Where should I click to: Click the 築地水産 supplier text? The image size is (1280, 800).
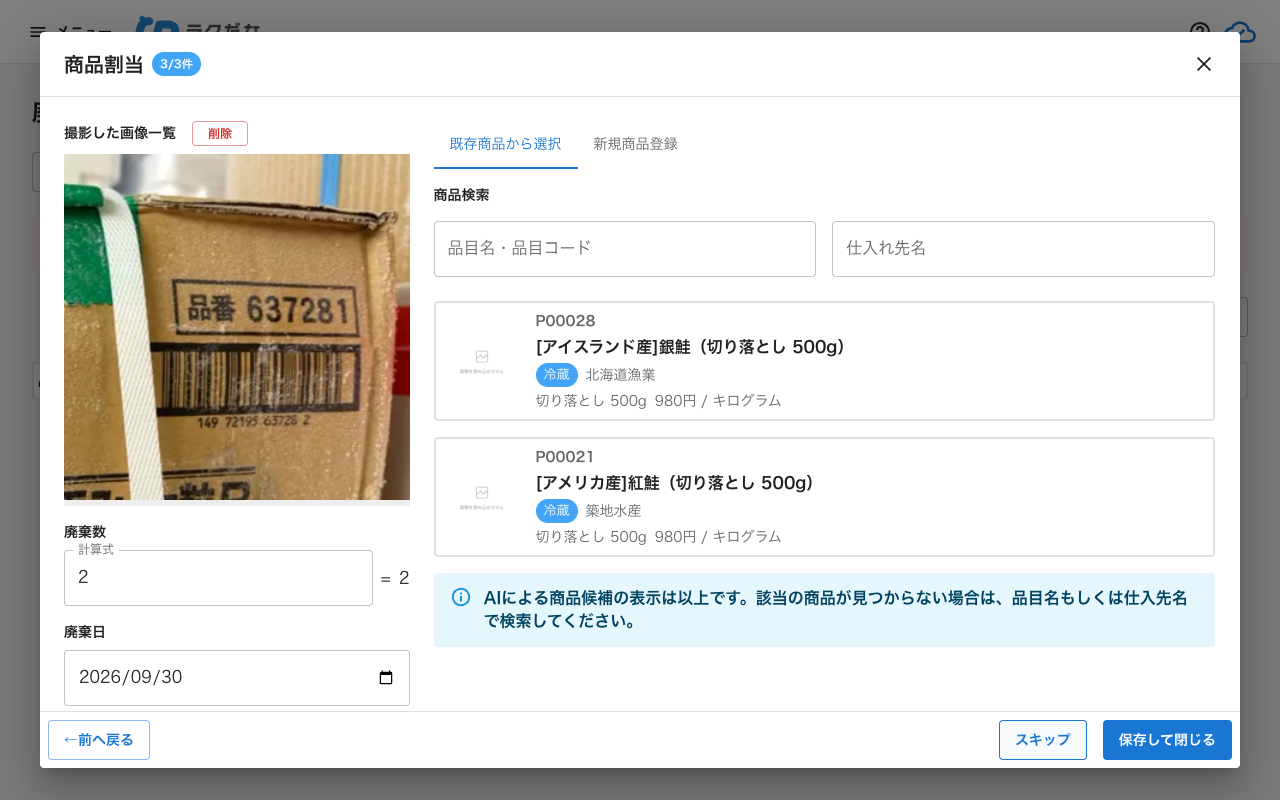coord(614,511)
